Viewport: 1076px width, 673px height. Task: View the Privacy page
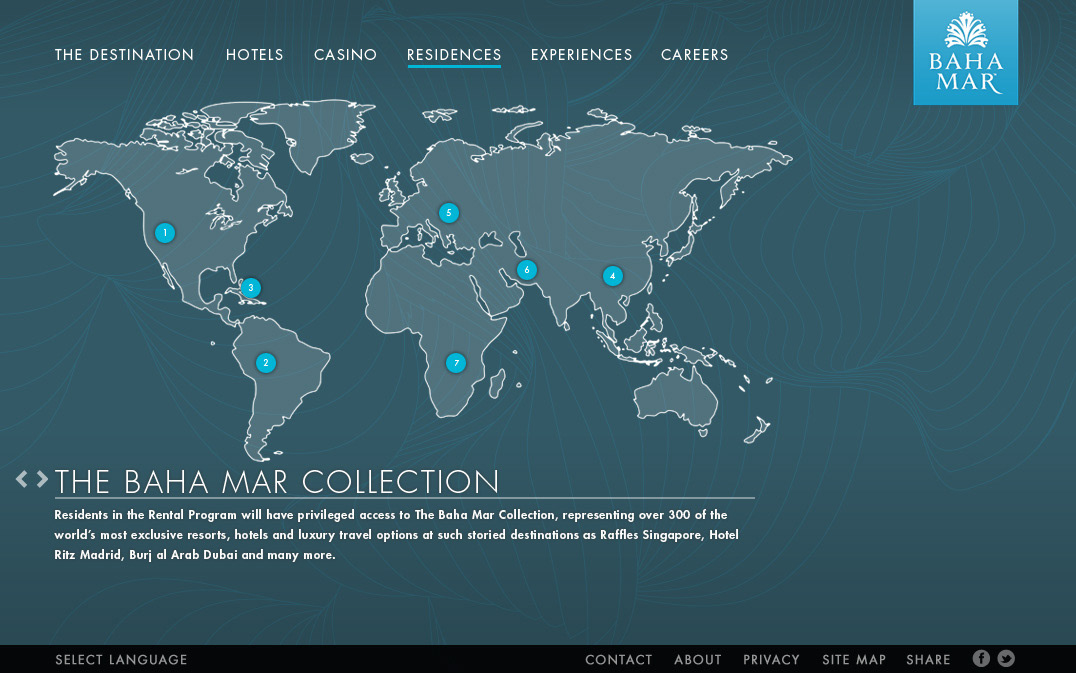pyautogui.click(x=771, y=659)
